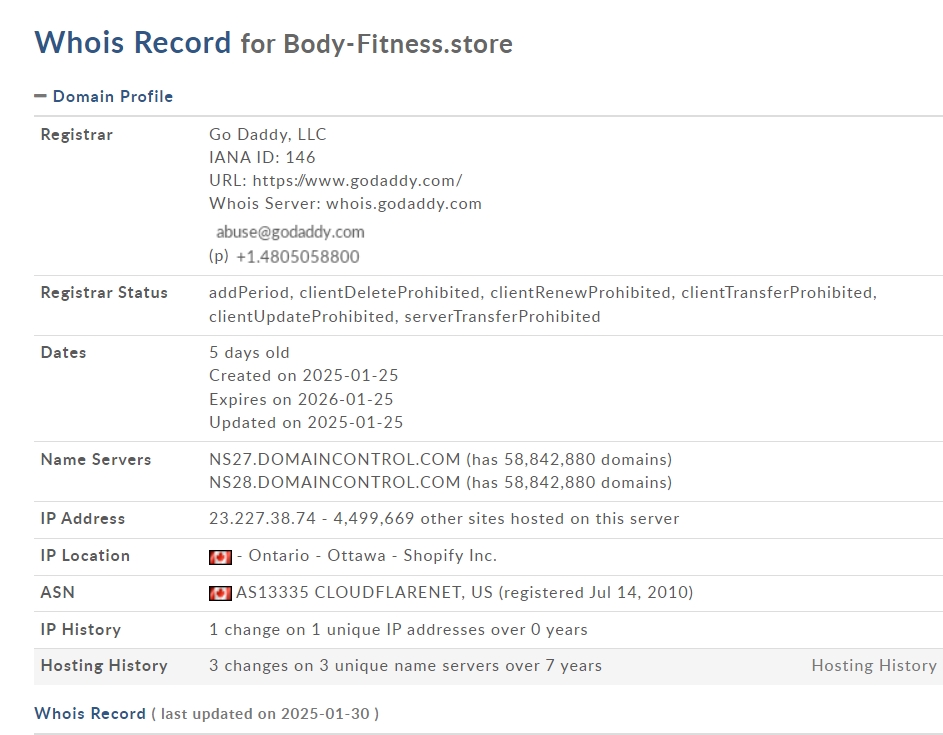Screen dimensions: 943x735
Task: Click the status line starting with 'addPeriod'
Action: [543, 293]
